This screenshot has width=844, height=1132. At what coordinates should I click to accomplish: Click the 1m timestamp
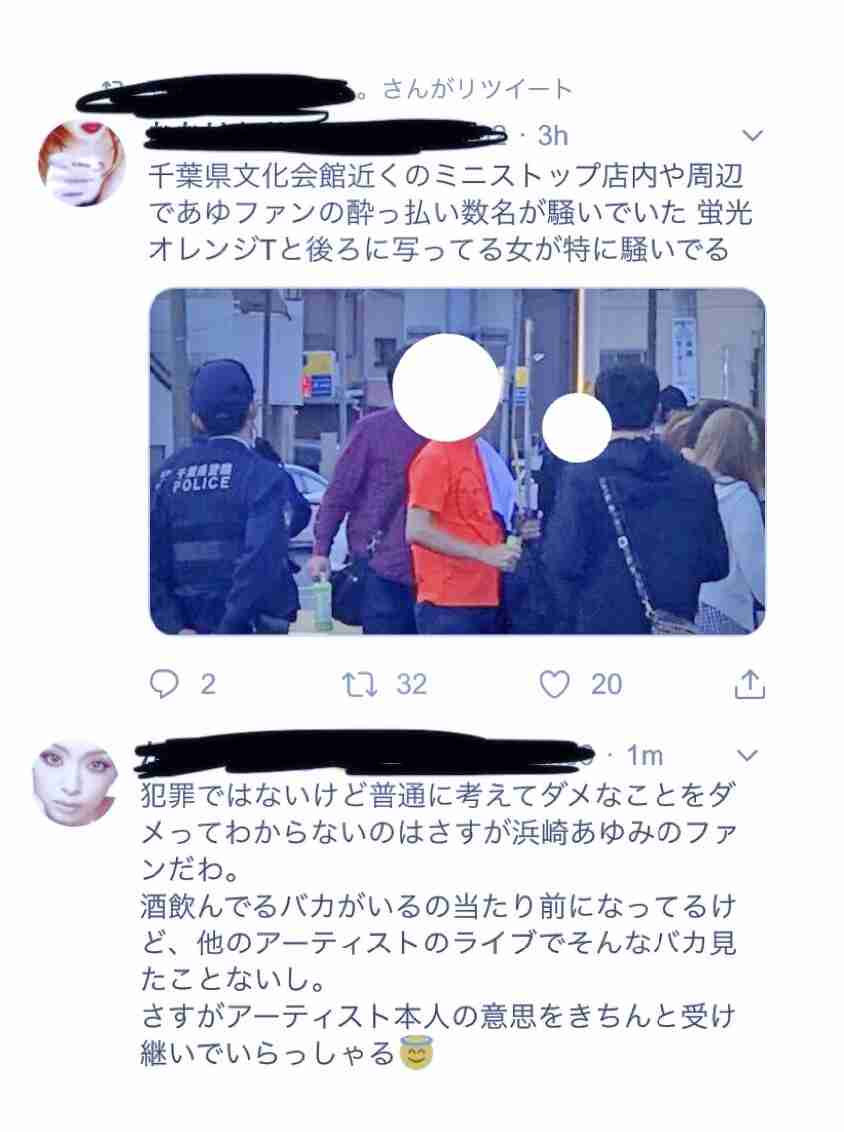644,755
